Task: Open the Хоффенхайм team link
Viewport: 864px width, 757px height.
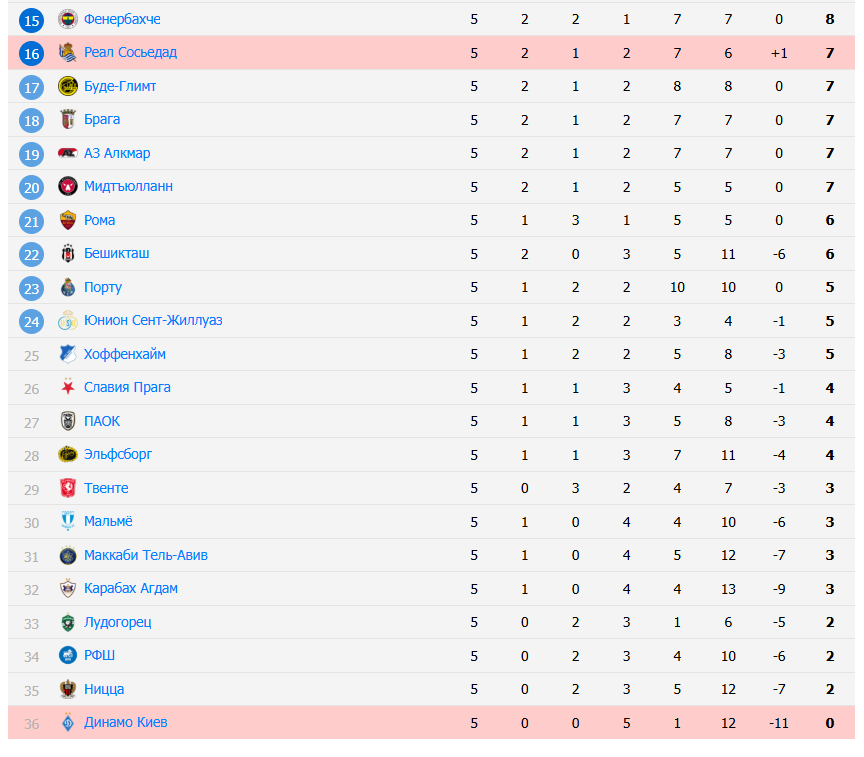Action: (x=125, y=354)
